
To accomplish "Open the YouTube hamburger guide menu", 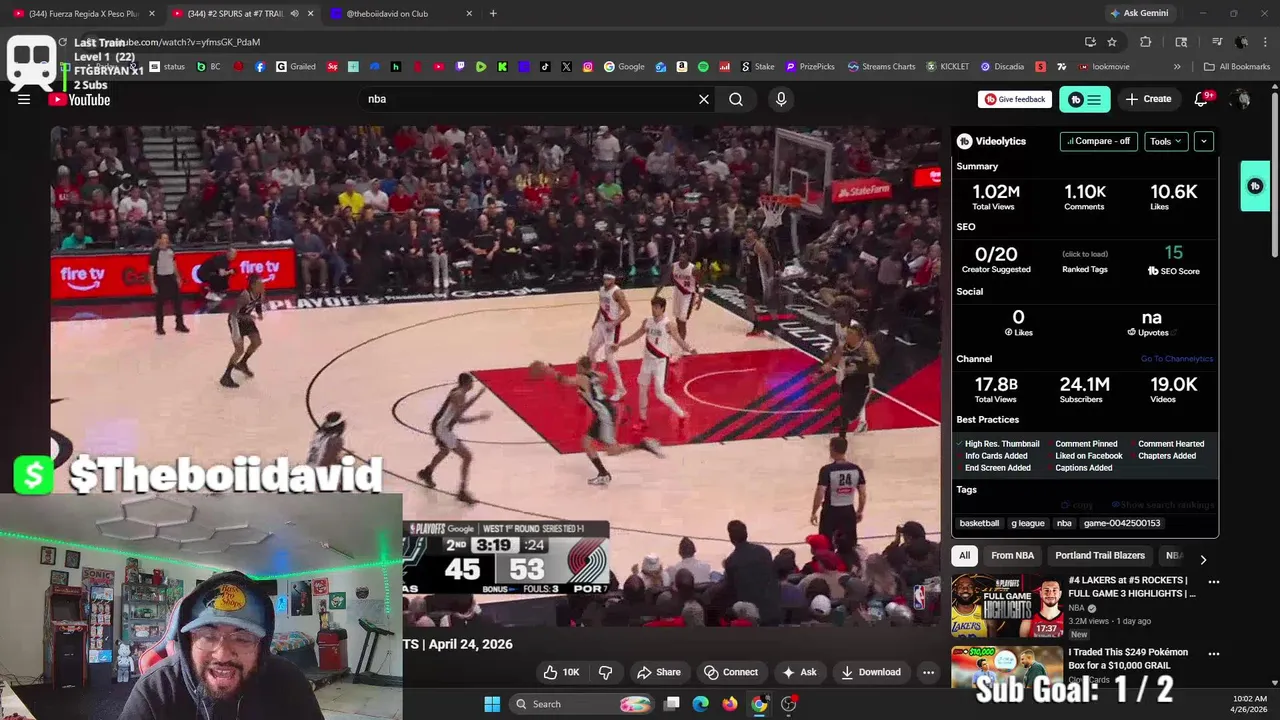I will click(x=24, y=99).
